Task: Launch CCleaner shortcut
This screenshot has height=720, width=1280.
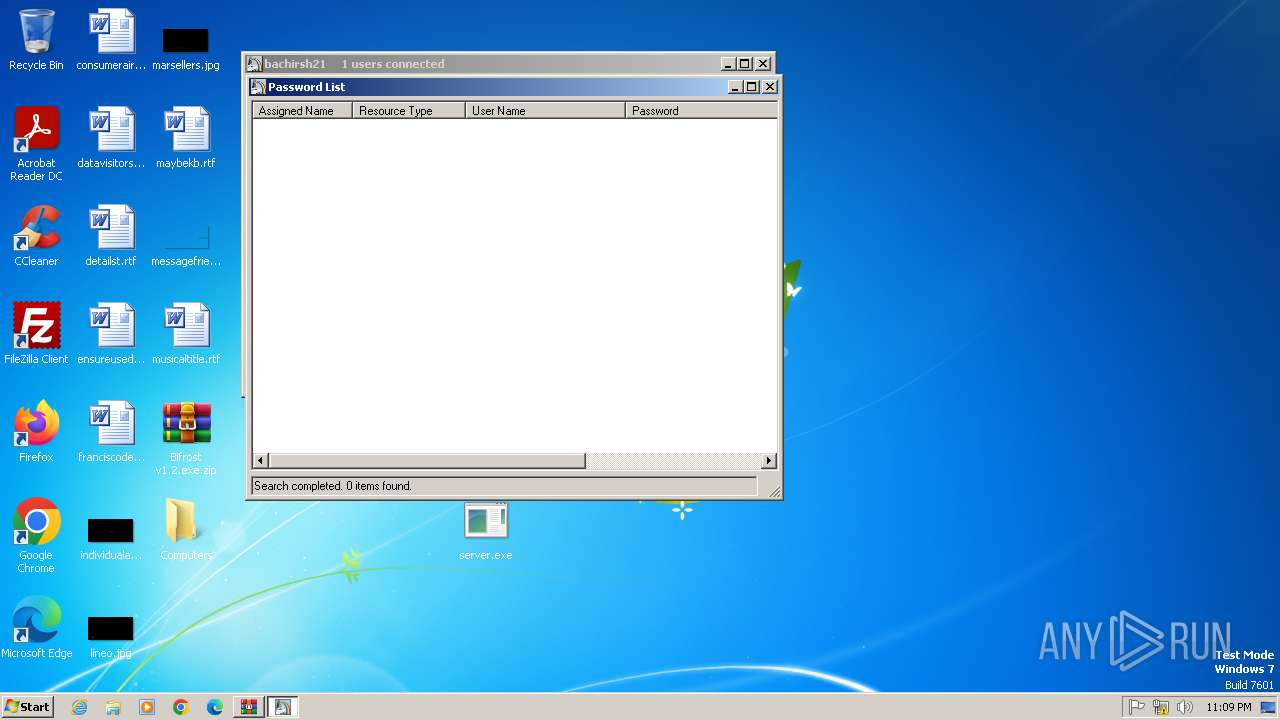Action: (x=36, y=236)
